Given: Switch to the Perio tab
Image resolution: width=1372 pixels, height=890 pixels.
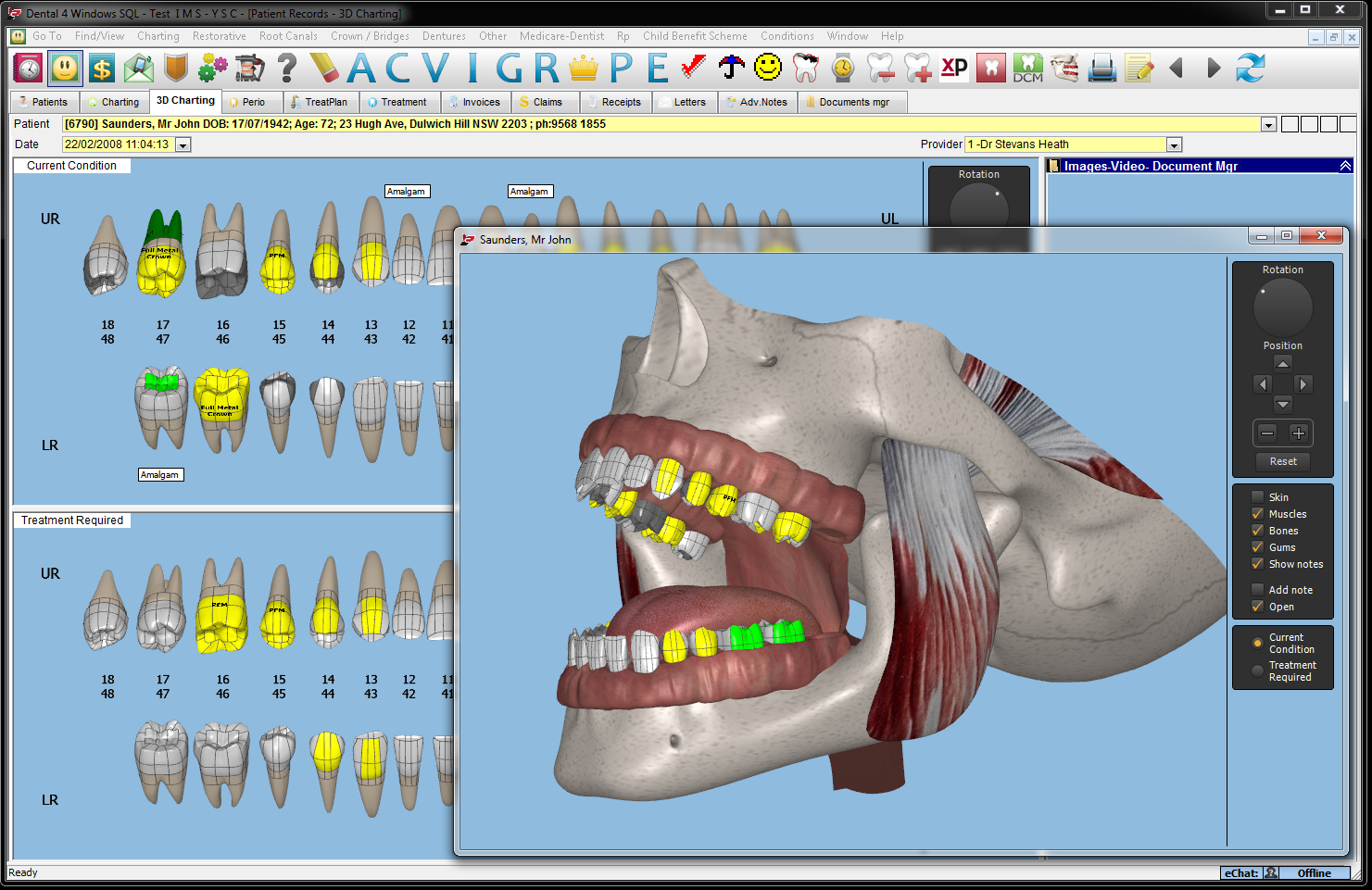Looking at the screenshot, I should coord(248,102).
